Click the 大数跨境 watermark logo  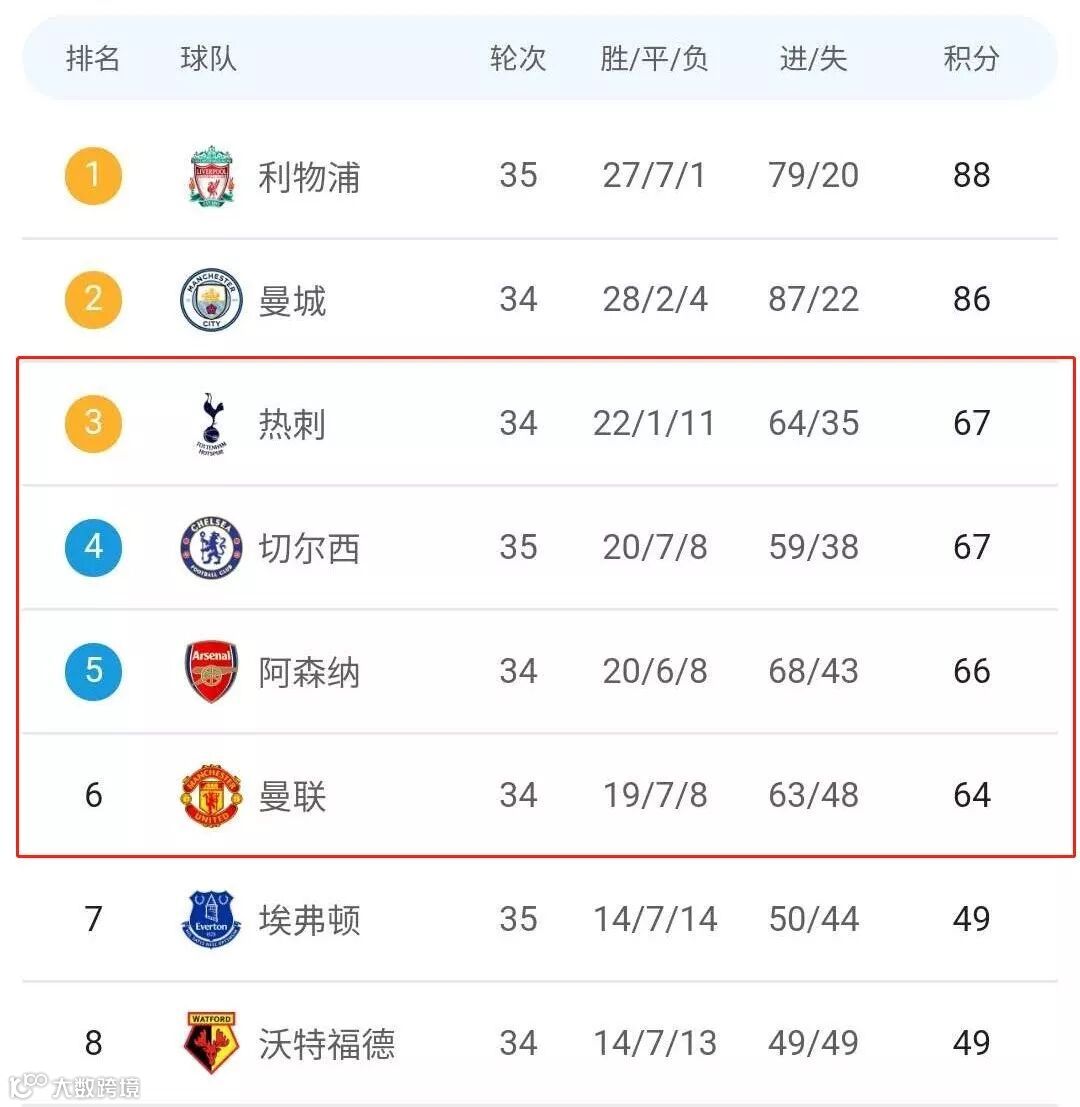coord(74,1086)
